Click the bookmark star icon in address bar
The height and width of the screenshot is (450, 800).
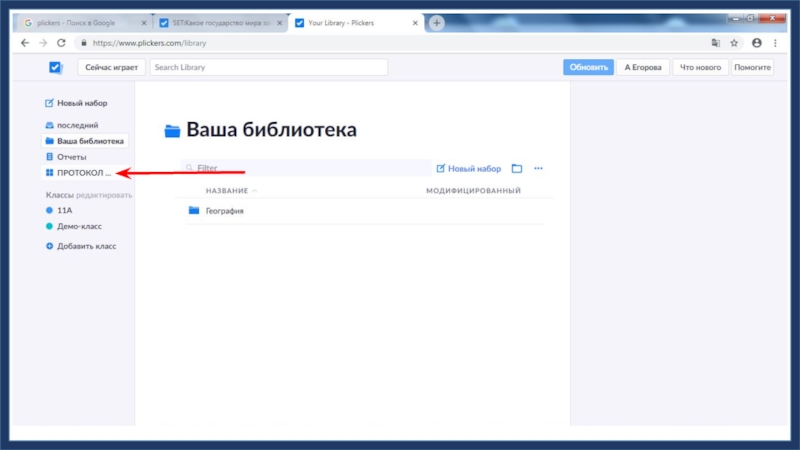734,43
